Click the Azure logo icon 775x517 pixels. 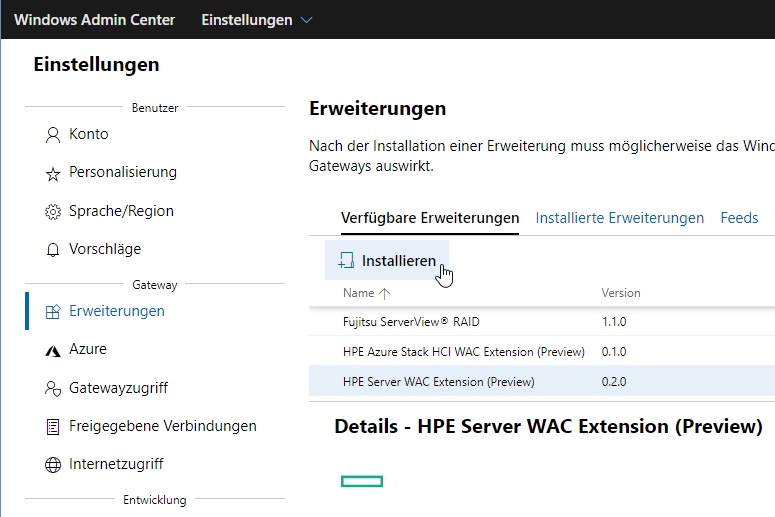(53, 350)
